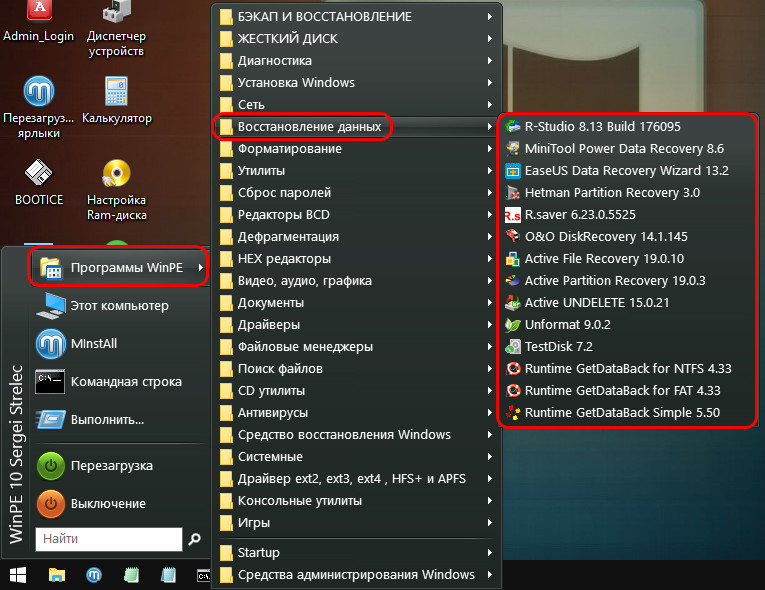The height and width of the screenshot is (590, 765).
Task: Click the Перезагрузить ярлыки desktop icon
Action: pos(39,107)
